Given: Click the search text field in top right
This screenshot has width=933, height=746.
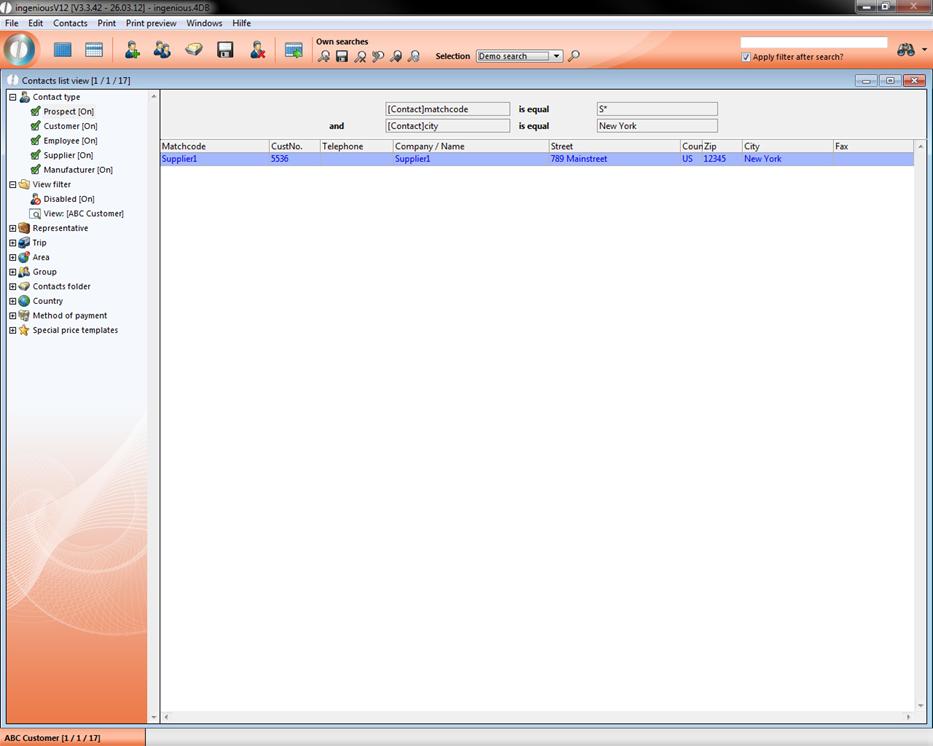Looking at the screenshot, I should tap(813, 43).
